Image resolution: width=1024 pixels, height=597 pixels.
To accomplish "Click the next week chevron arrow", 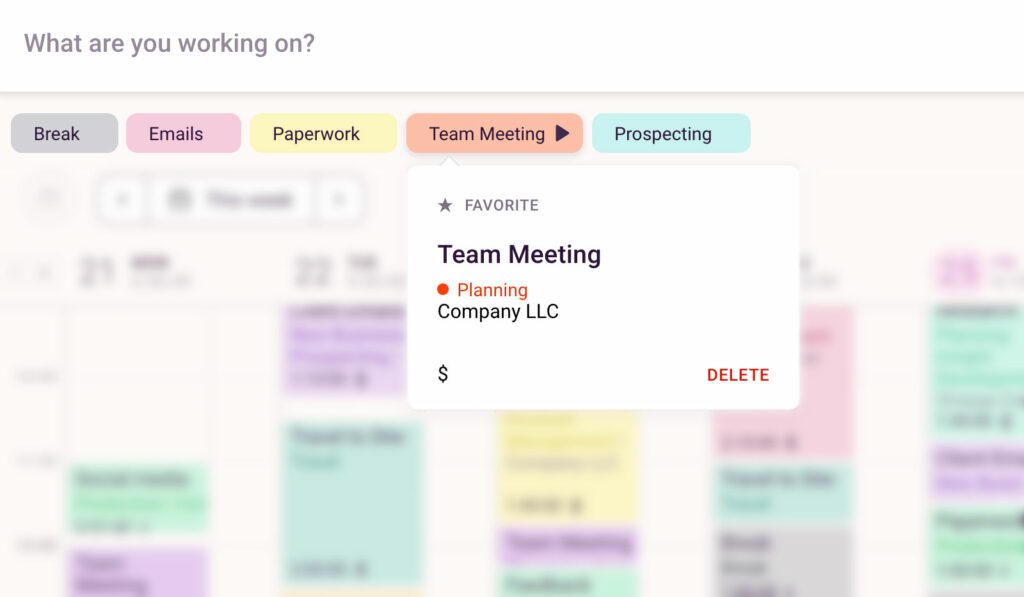I will click(341, 199).
